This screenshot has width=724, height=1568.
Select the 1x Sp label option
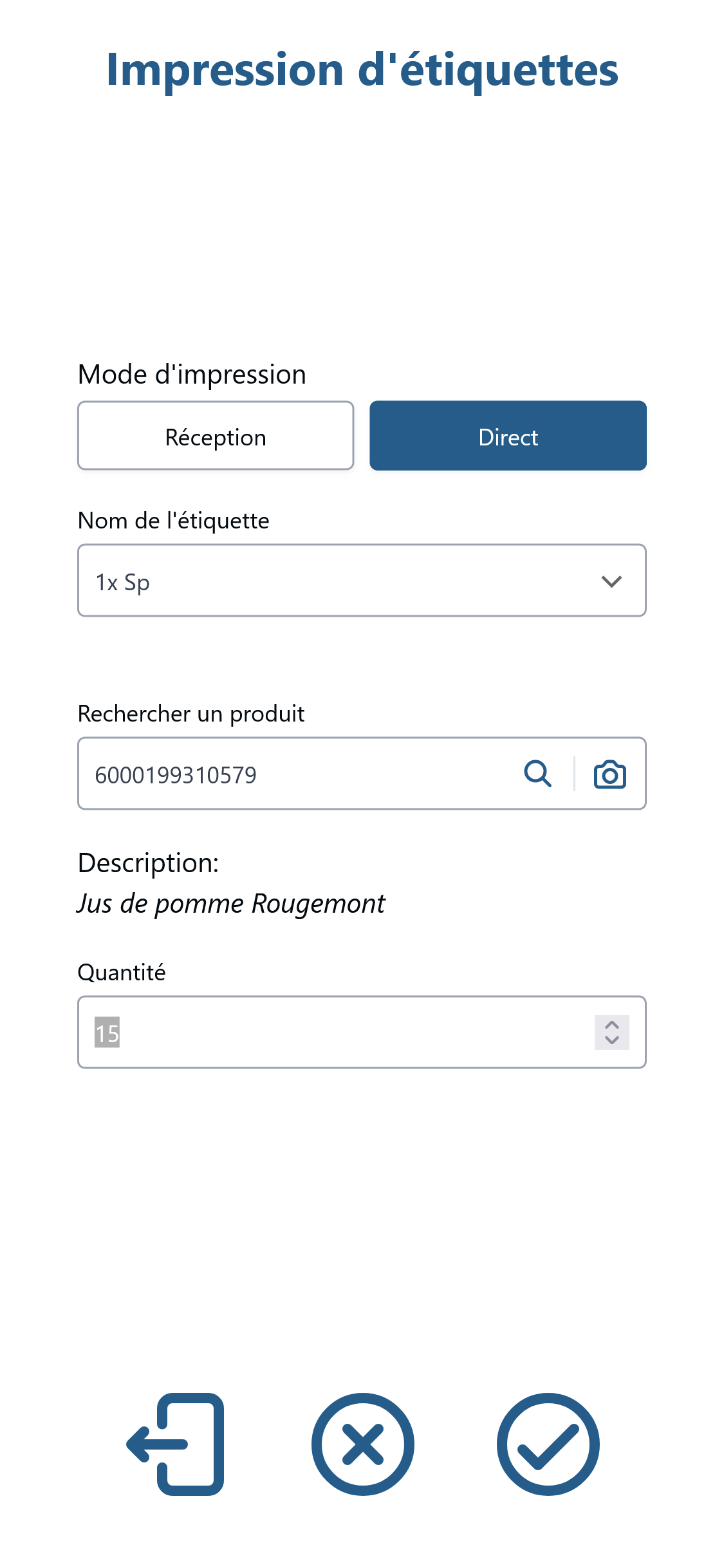point(122,583)
